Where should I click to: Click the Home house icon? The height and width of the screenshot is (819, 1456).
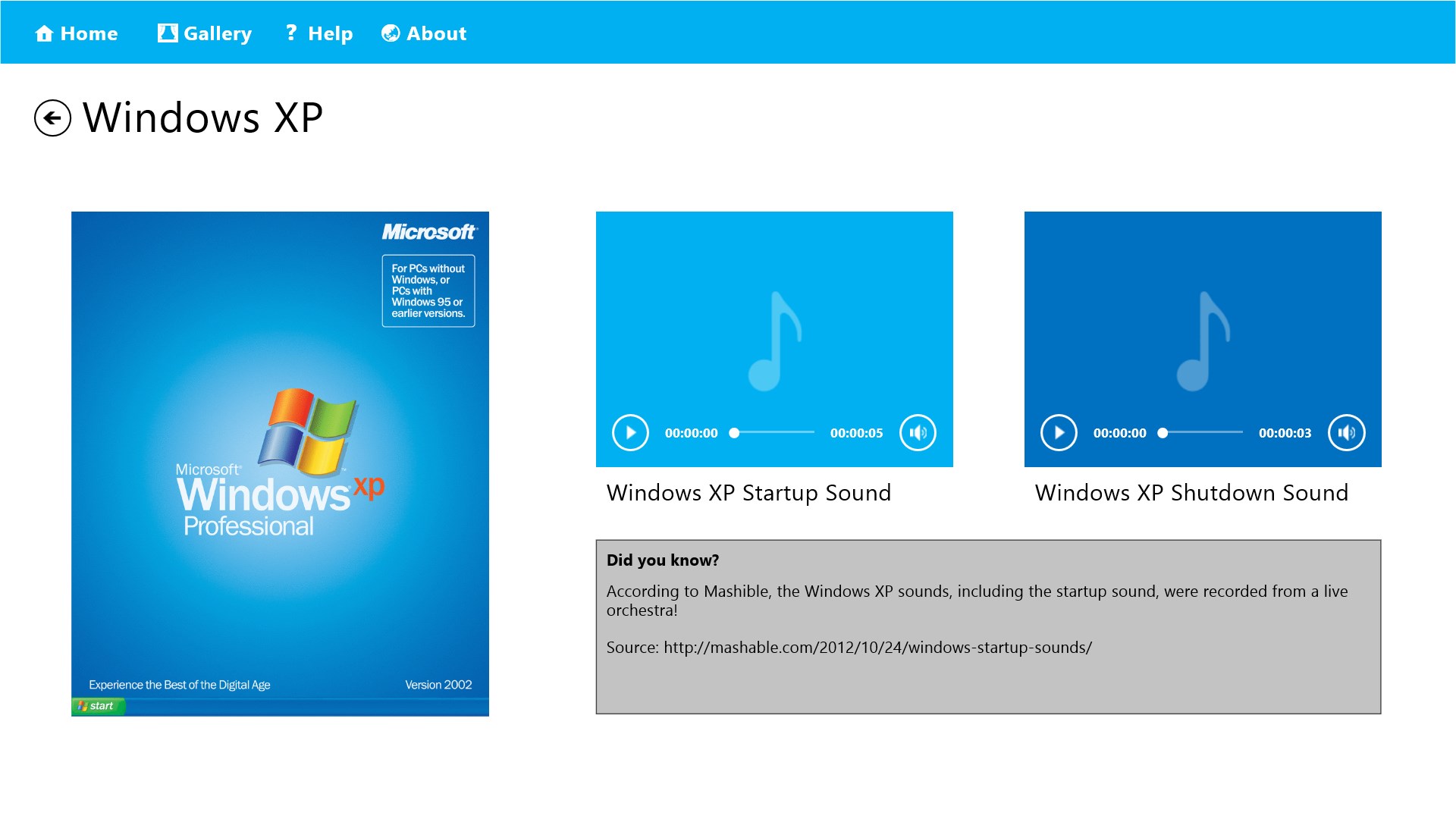click(x=44, y=33)
